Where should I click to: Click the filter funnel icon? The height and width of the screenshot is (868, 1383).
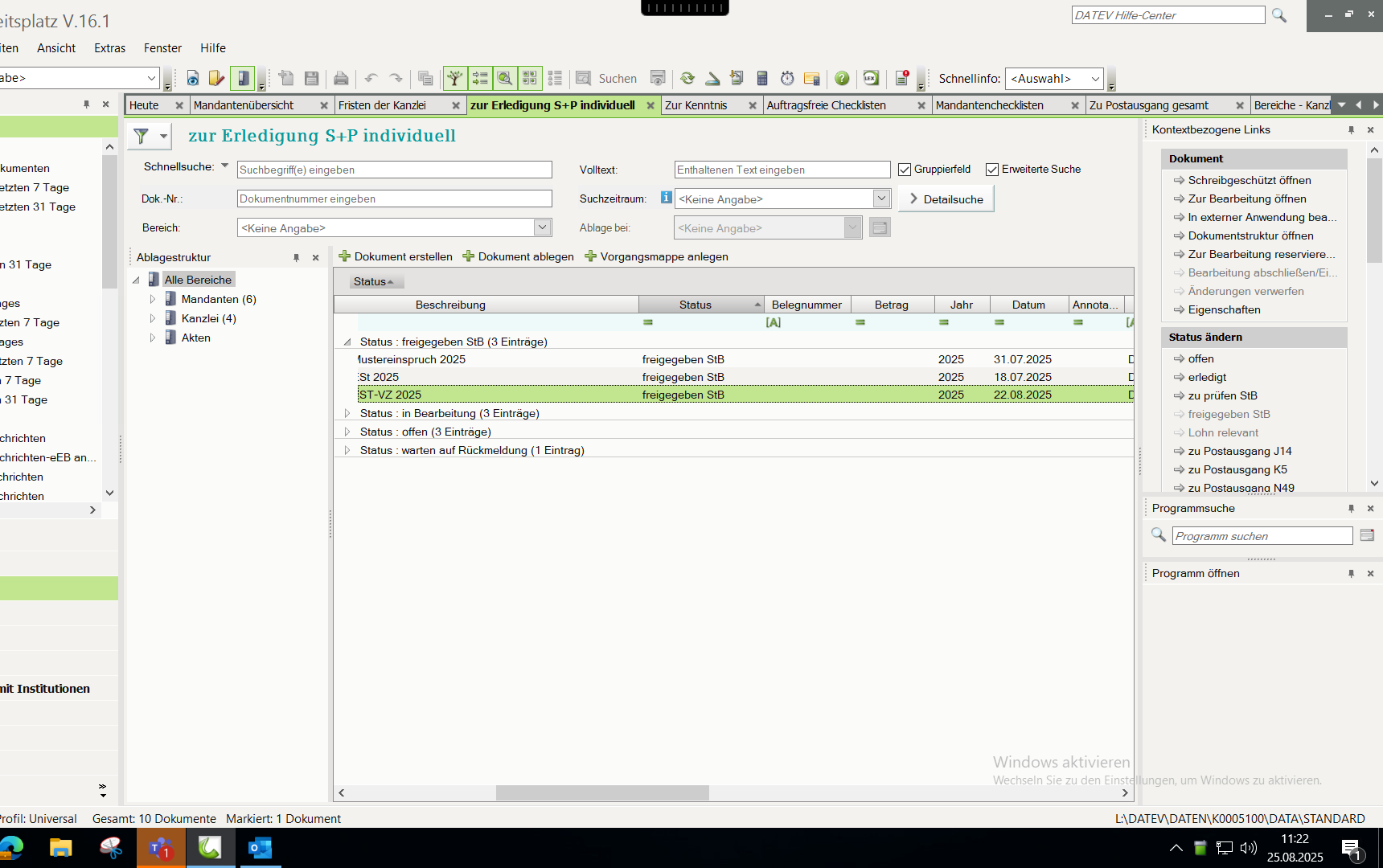[142, 136]
